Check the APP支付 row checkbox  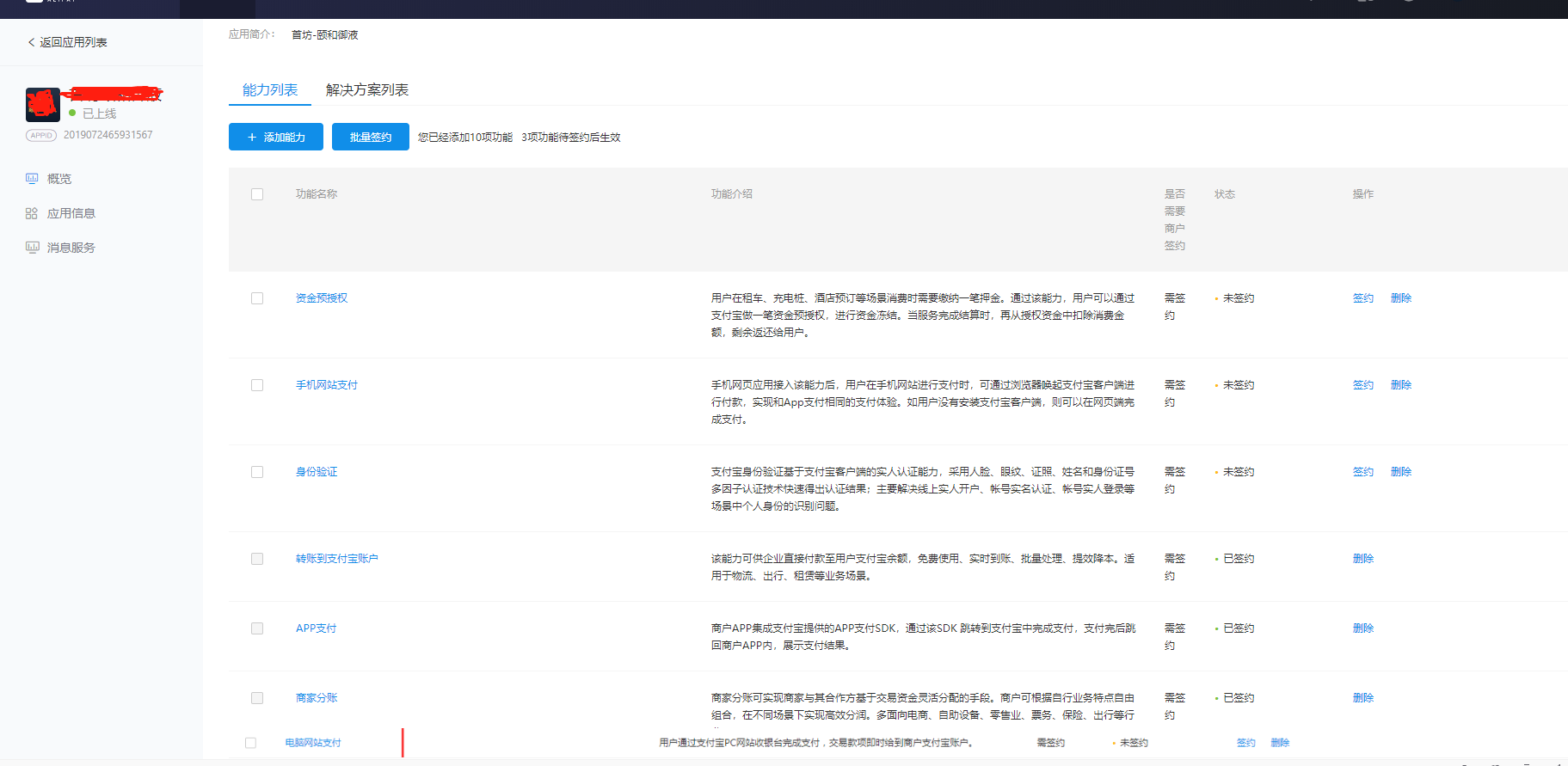257,628
